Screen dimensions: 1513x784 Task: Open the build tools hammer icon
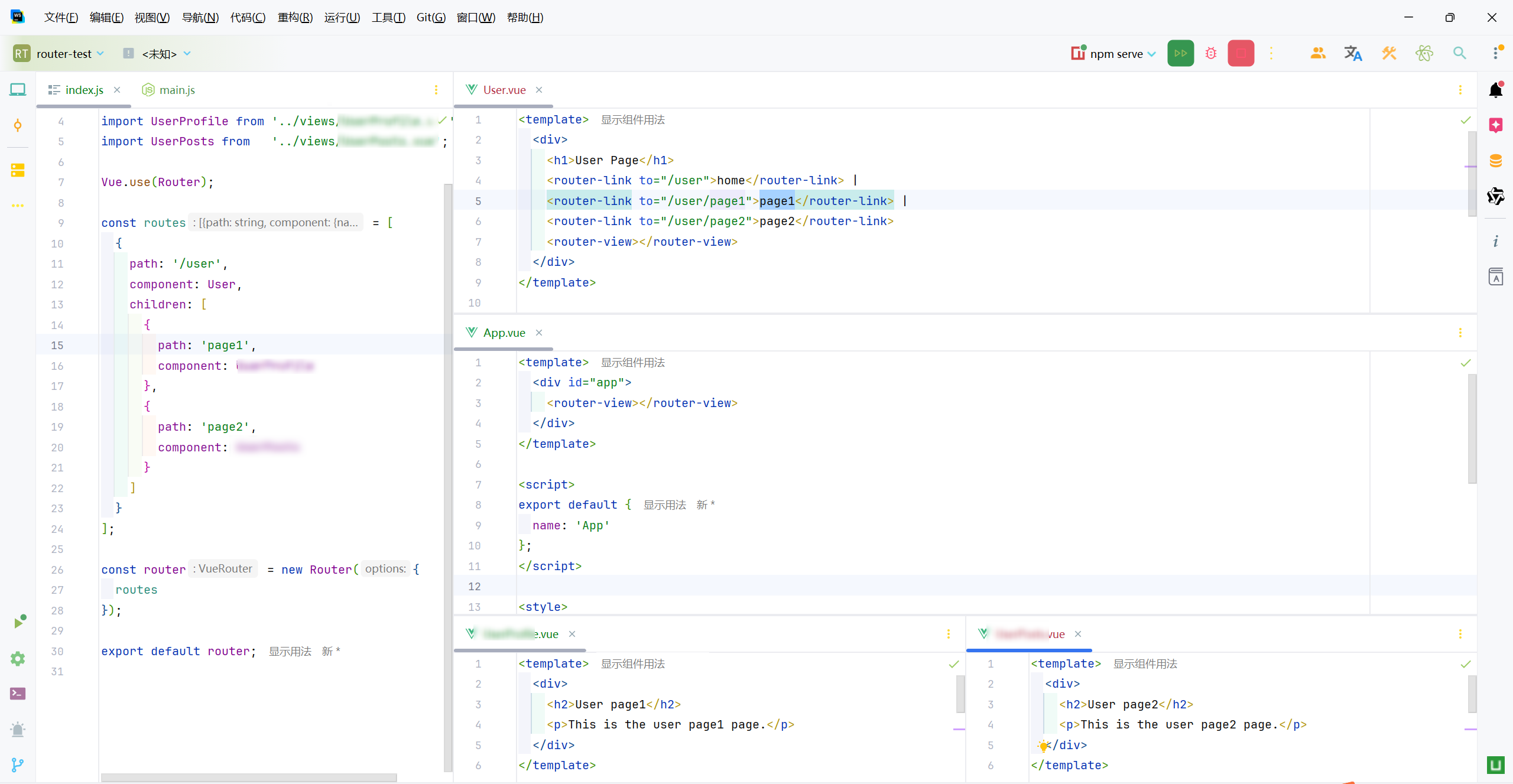pyautogui.click(x=1389, y=53)
